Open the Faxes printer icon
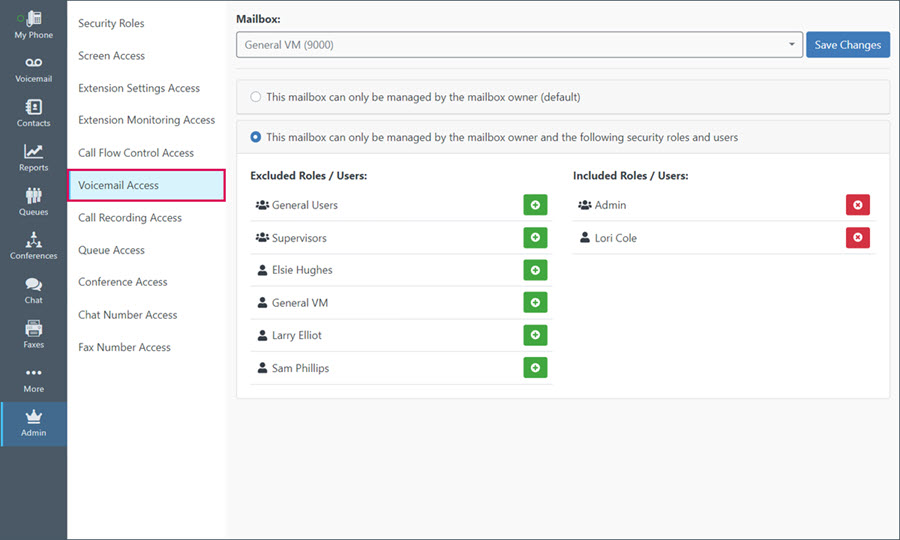The width and height of the screenshot is (900, 540). pos(33,328)
